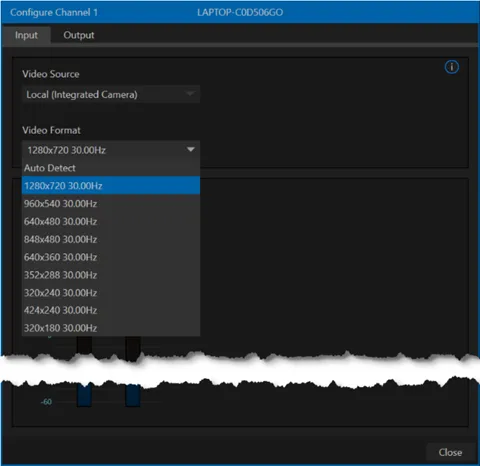Choose 960x540 30.00Hz format

pos(111,203)
